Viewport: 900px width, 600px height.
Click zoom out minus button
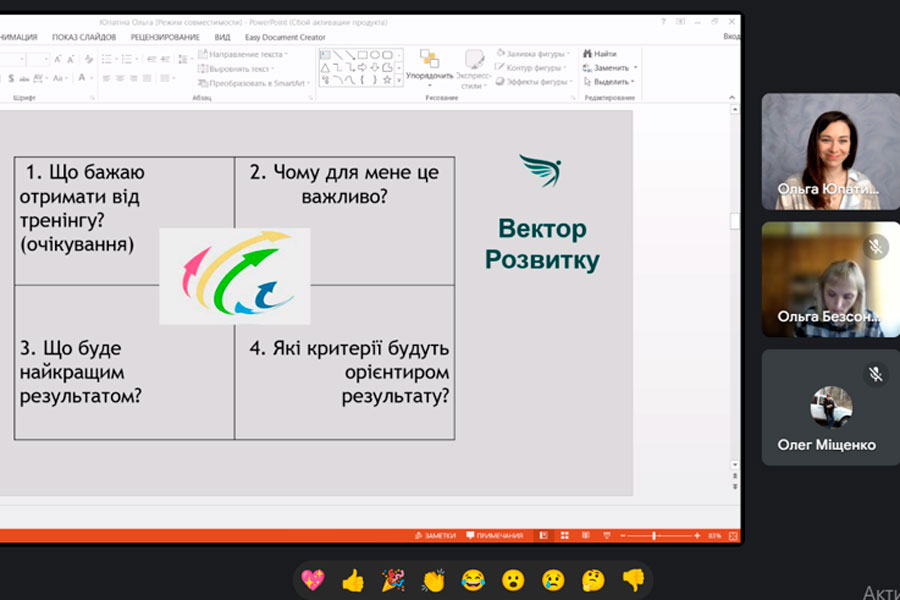click(x=623, y=536)
